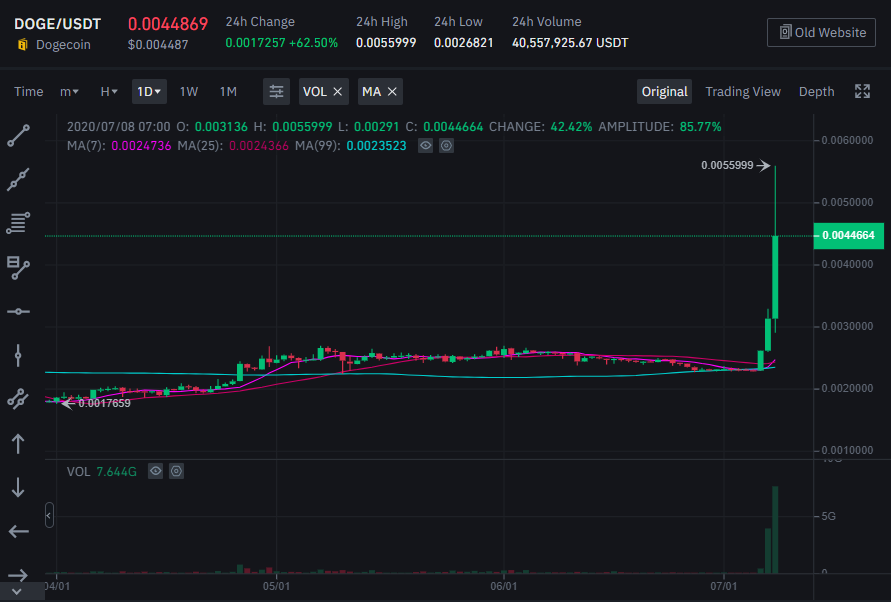Click the 06/01 date axis label
The height and width of the screenshot is (602, 891).
503,586
